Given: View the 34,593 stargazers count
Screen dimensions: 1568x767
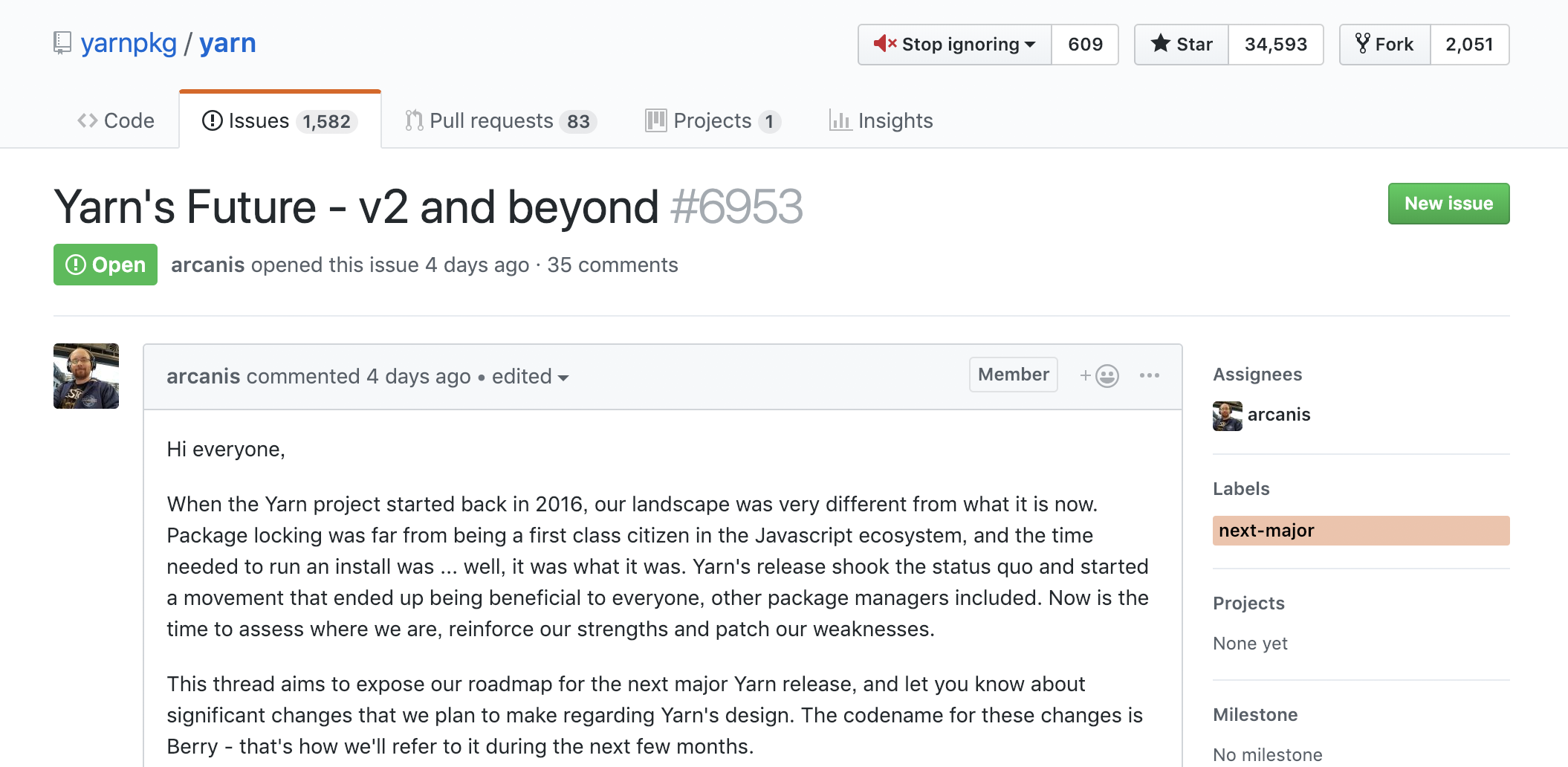Looking at the screenshot, I should pyautogui.click(x=1275, y=45).
